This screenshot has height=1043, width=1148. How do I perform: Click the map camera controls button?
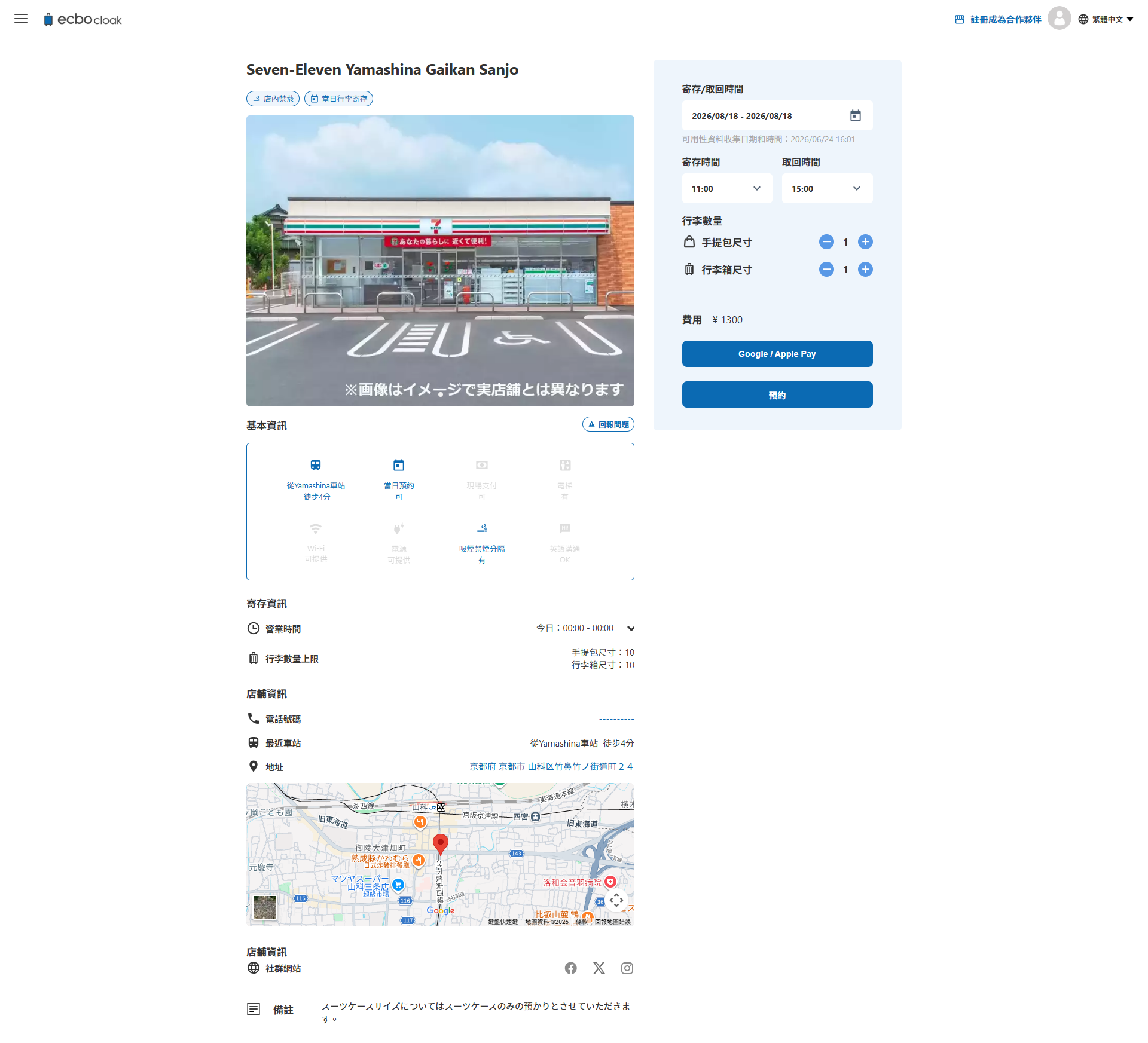point(616,900)
